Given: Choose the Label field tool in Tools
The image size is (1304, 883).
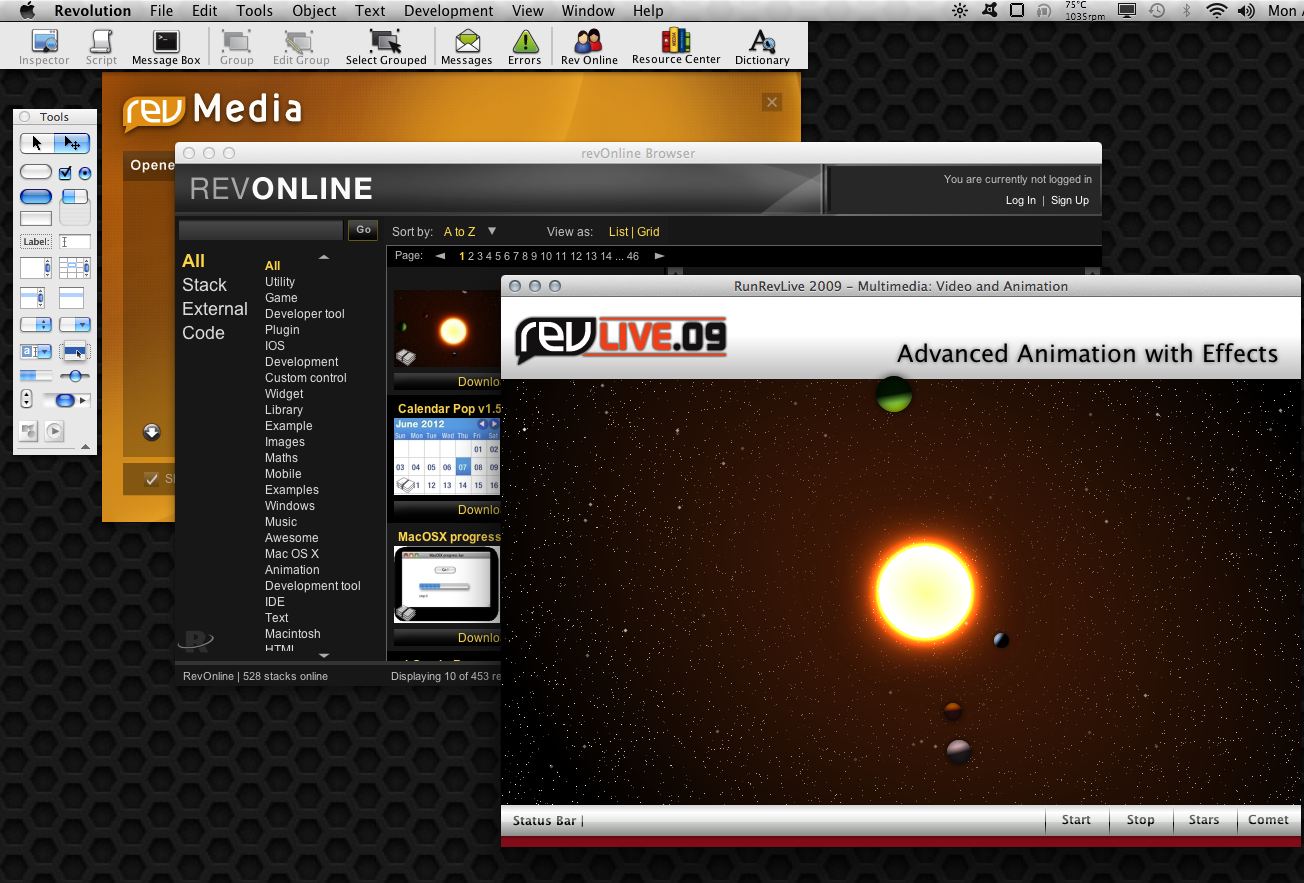Looking at the screenshot, I should pyautogui.click(x=37, y=241).
